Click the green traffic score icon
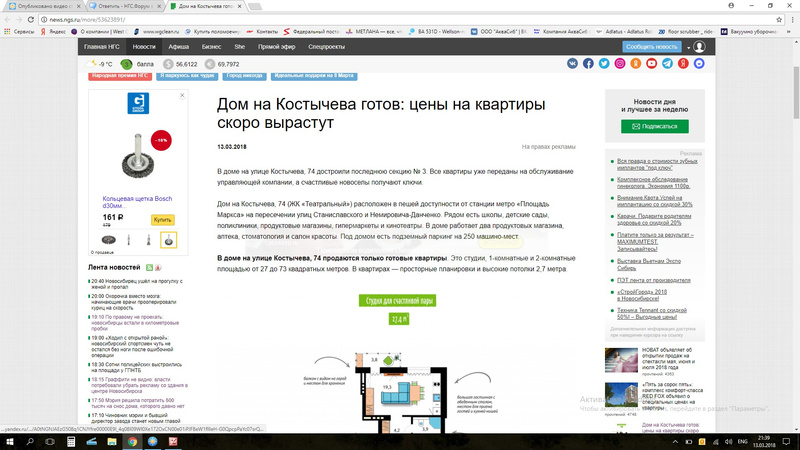Viewport: 800px width, 450px height. tap(126, 64)
